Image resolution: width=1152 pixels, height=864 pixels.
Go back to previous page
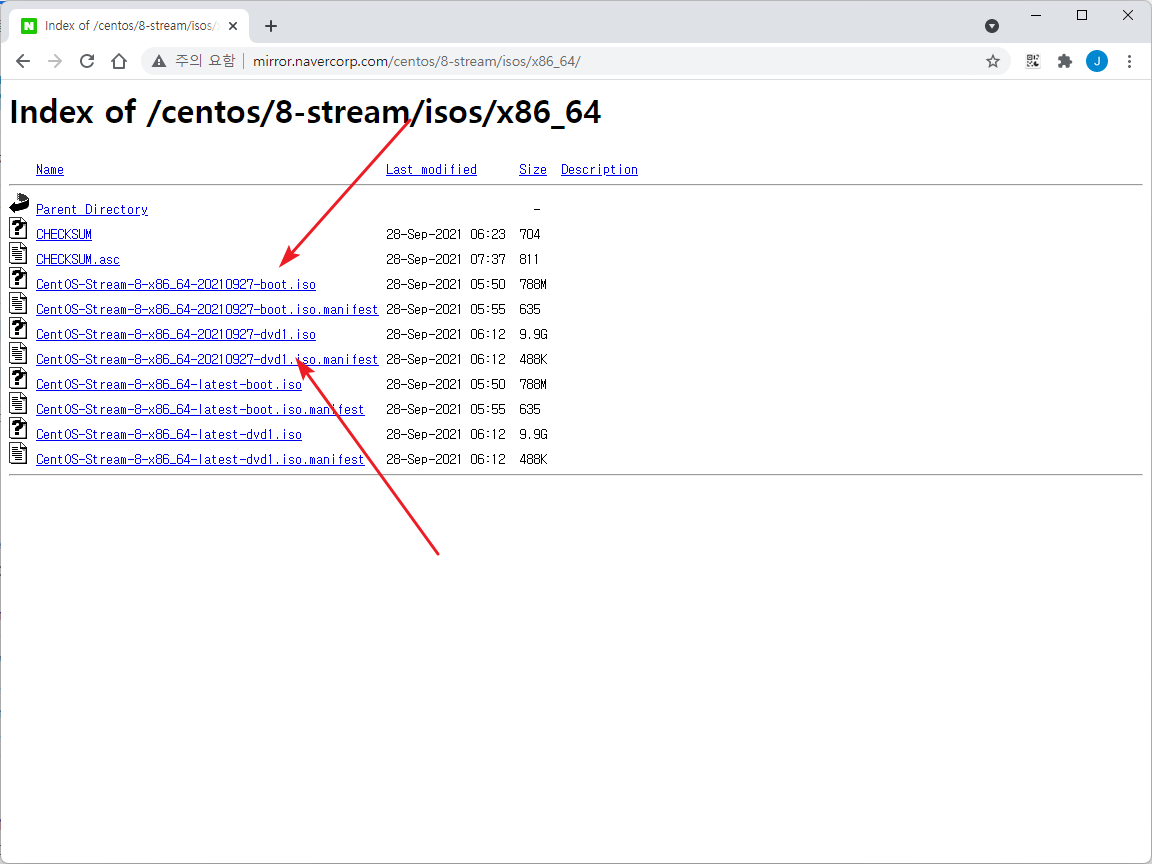23,62
